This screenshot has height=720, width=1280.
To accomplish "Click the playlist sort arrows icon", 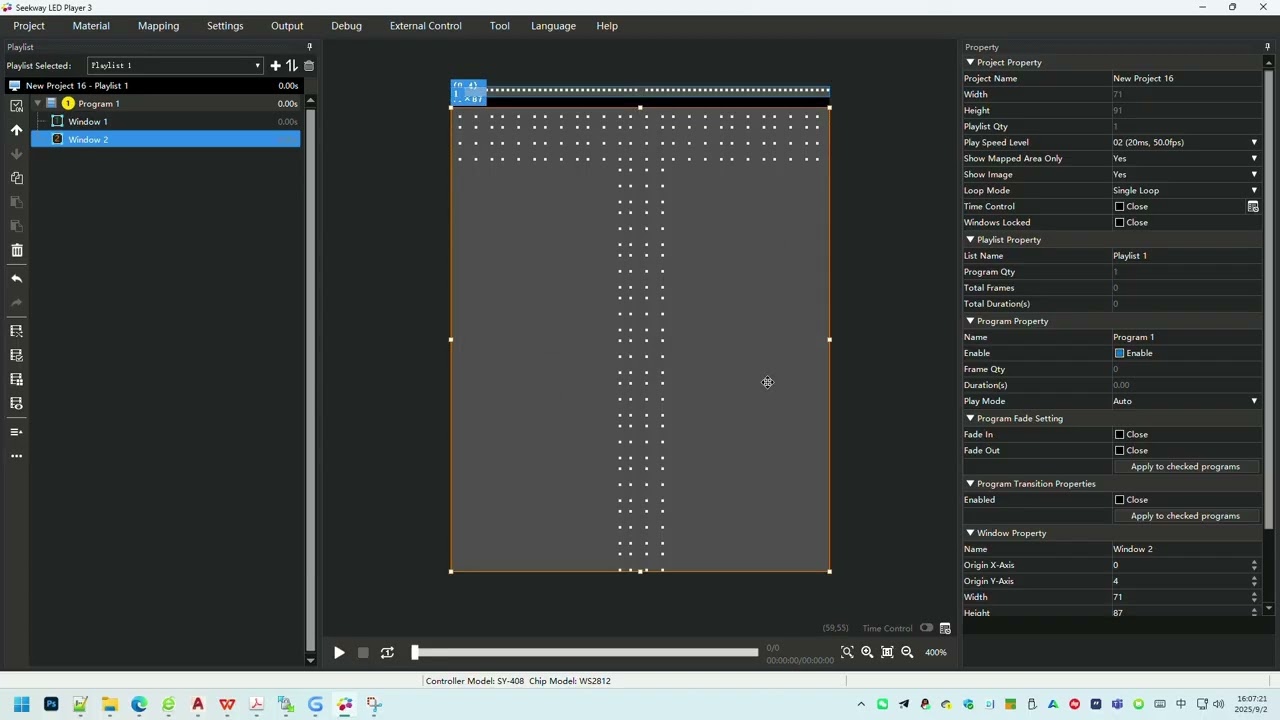I will click(x=292, y=66).
